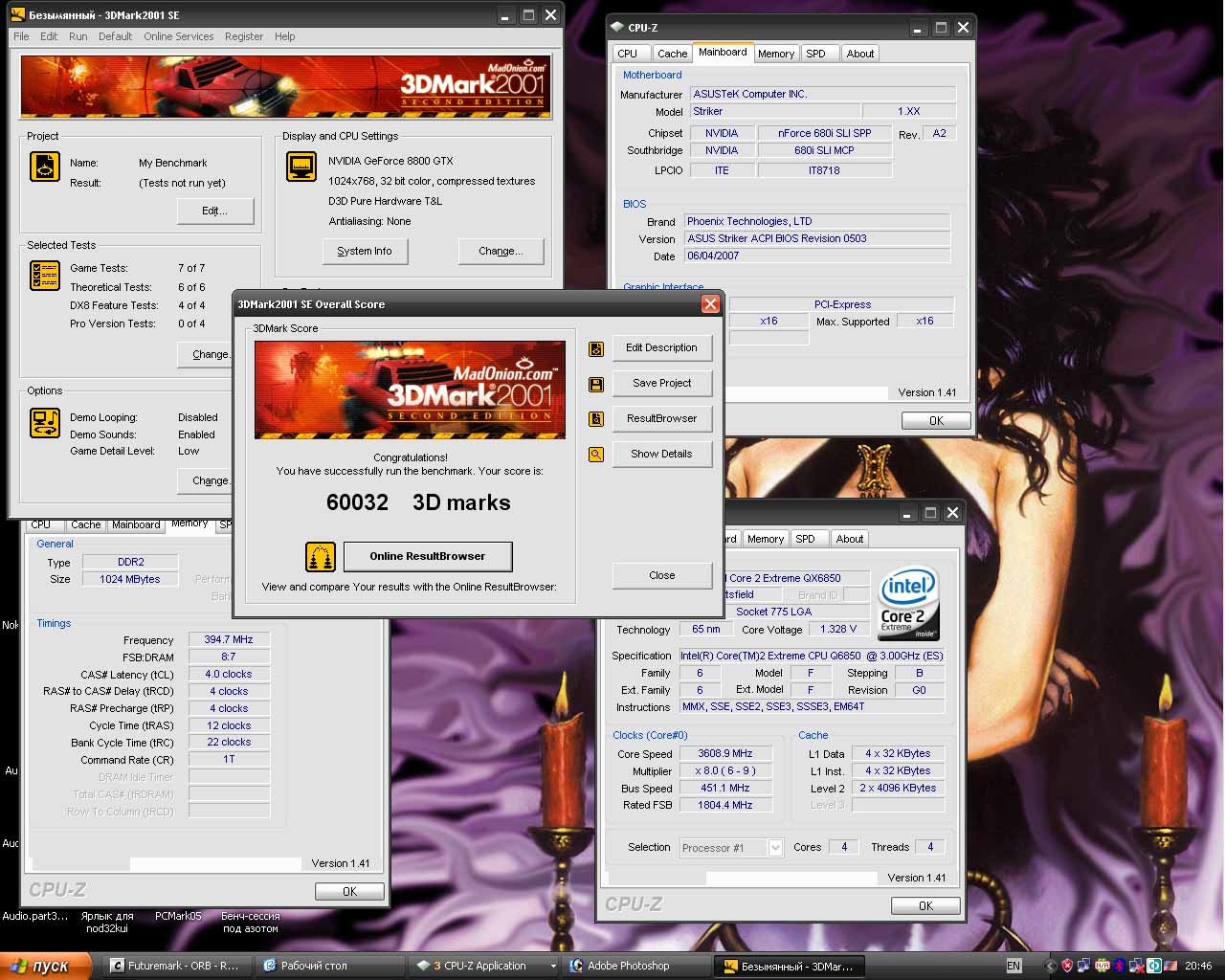
Task: Click the Рабочий стол taskbar button
Action: pyautogui.click(x=330, y=966)
